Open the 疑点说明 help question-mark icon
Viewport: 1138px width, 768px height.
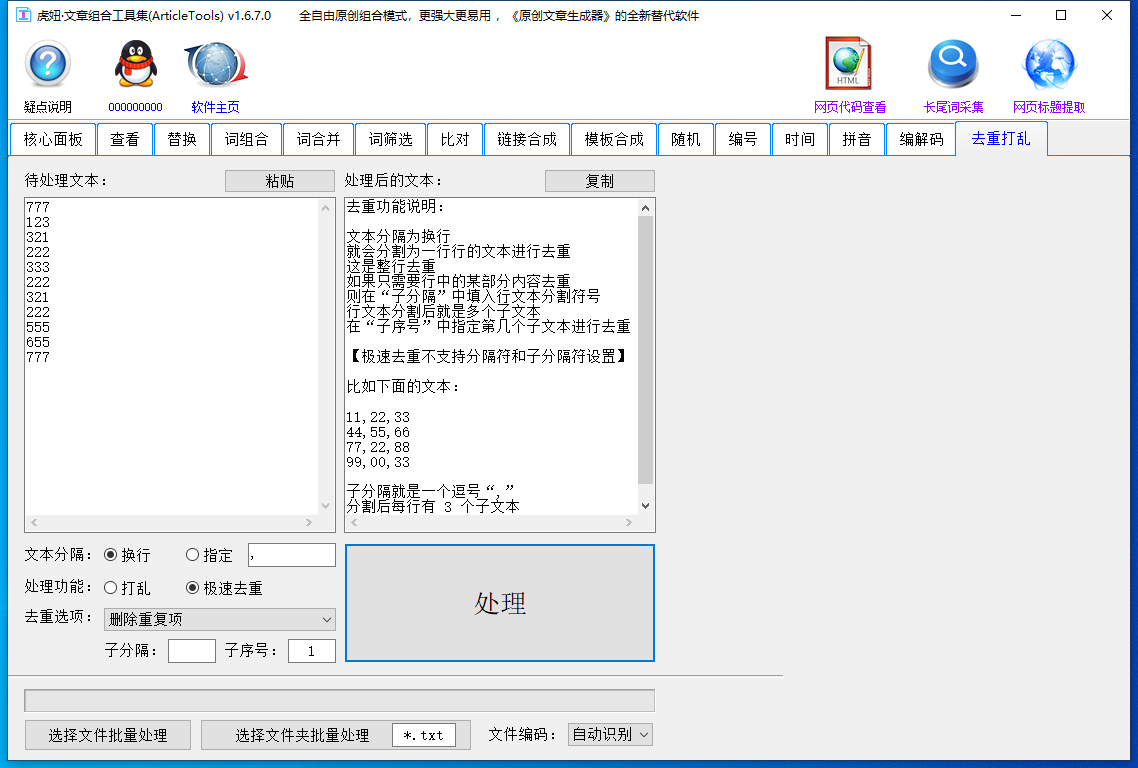coord(48,65)
